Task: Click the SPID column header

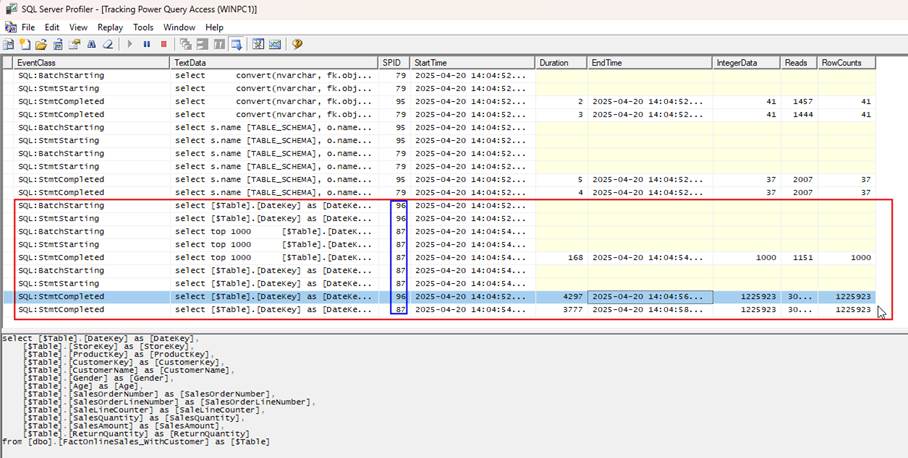Action: [x=394, y=63]
